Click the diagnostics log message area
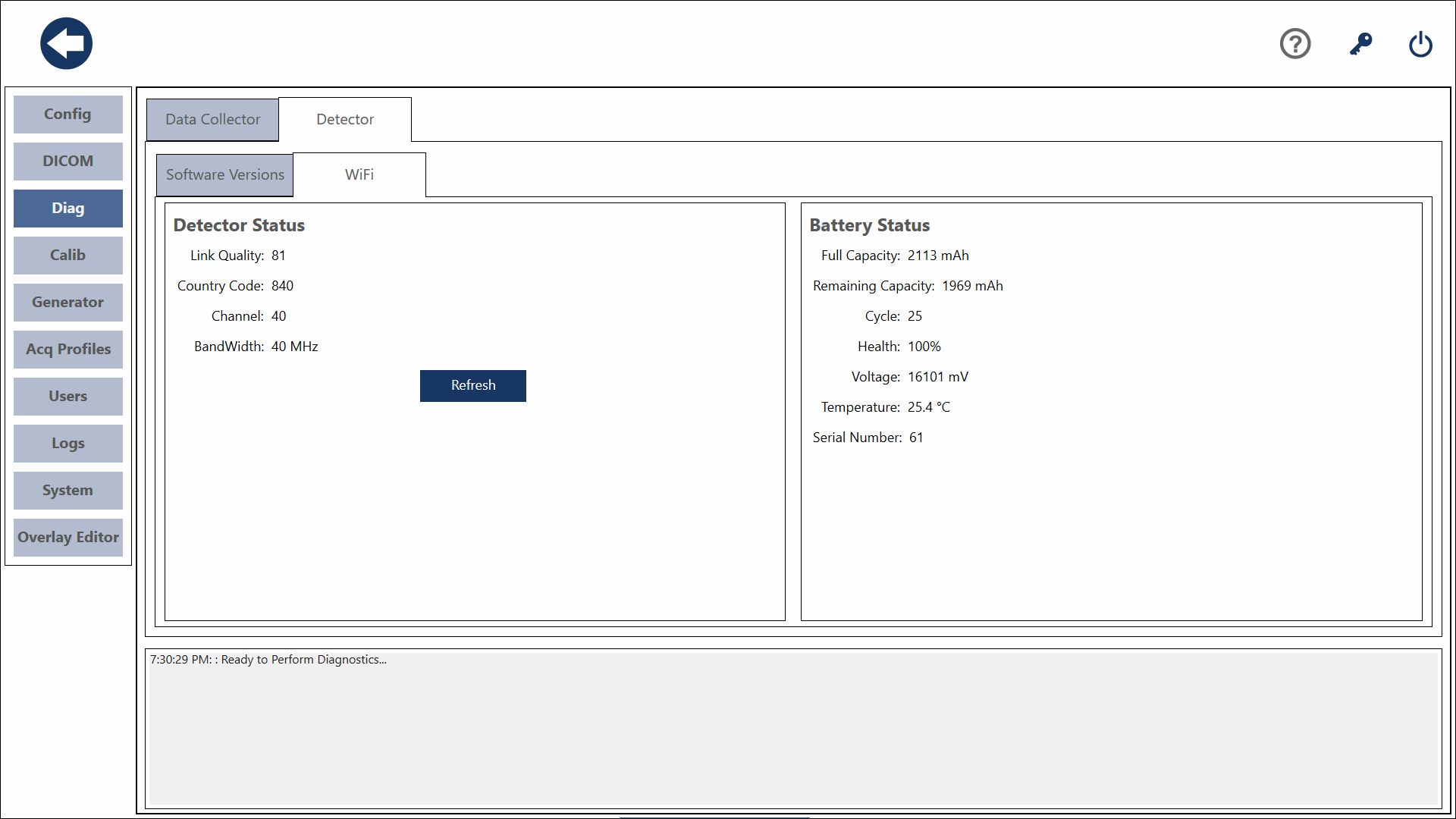This screenshot has height=819, width=1456. pyautogui.click(x=792, y=726)
